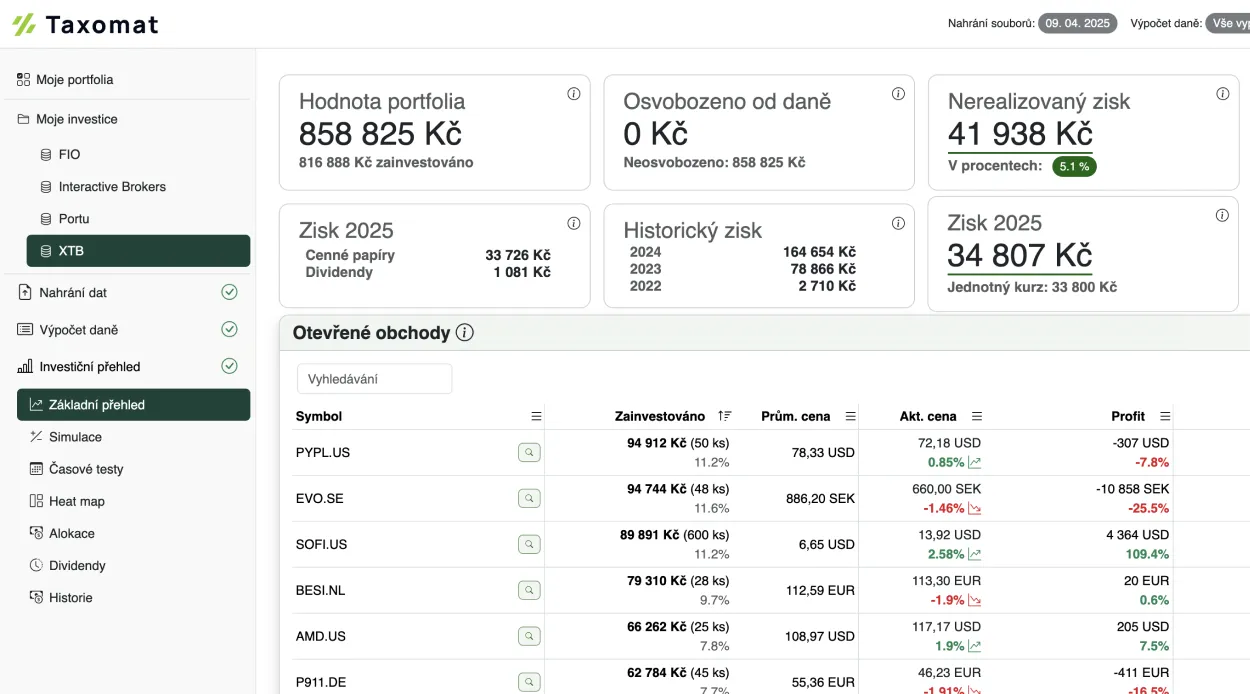Open detail magnifier for AMD.US
The image size is (1250, 694).
[x=529, y=637]
